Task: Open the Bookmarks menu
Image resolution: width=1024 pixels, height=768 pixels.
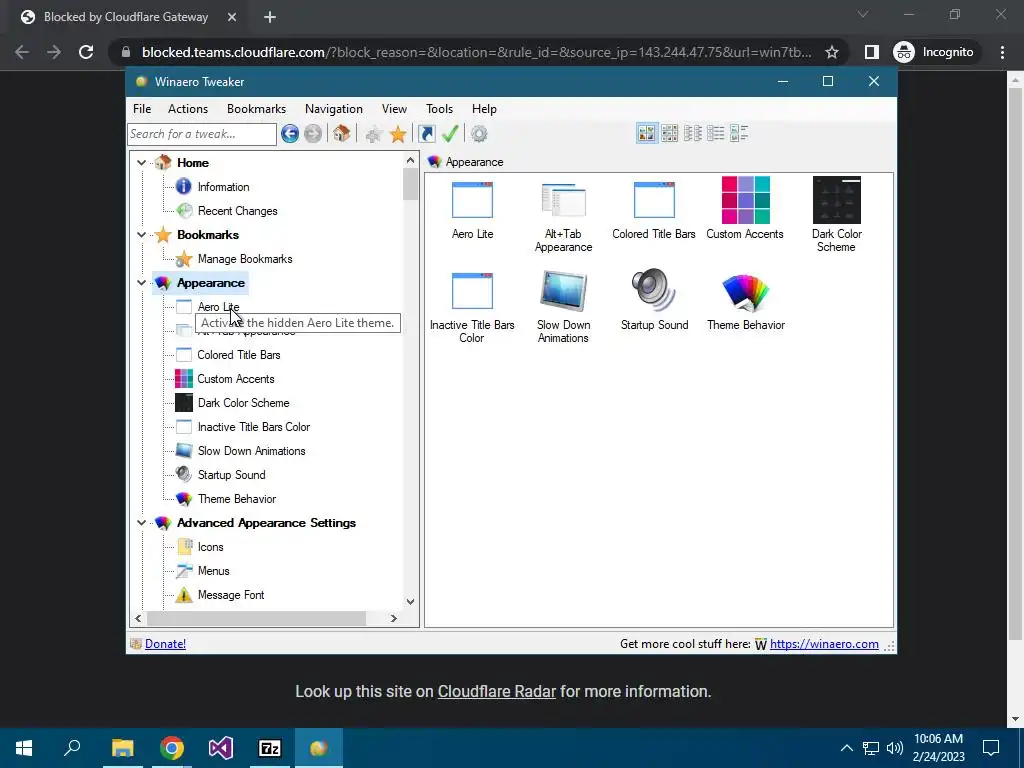Action: 257,109
